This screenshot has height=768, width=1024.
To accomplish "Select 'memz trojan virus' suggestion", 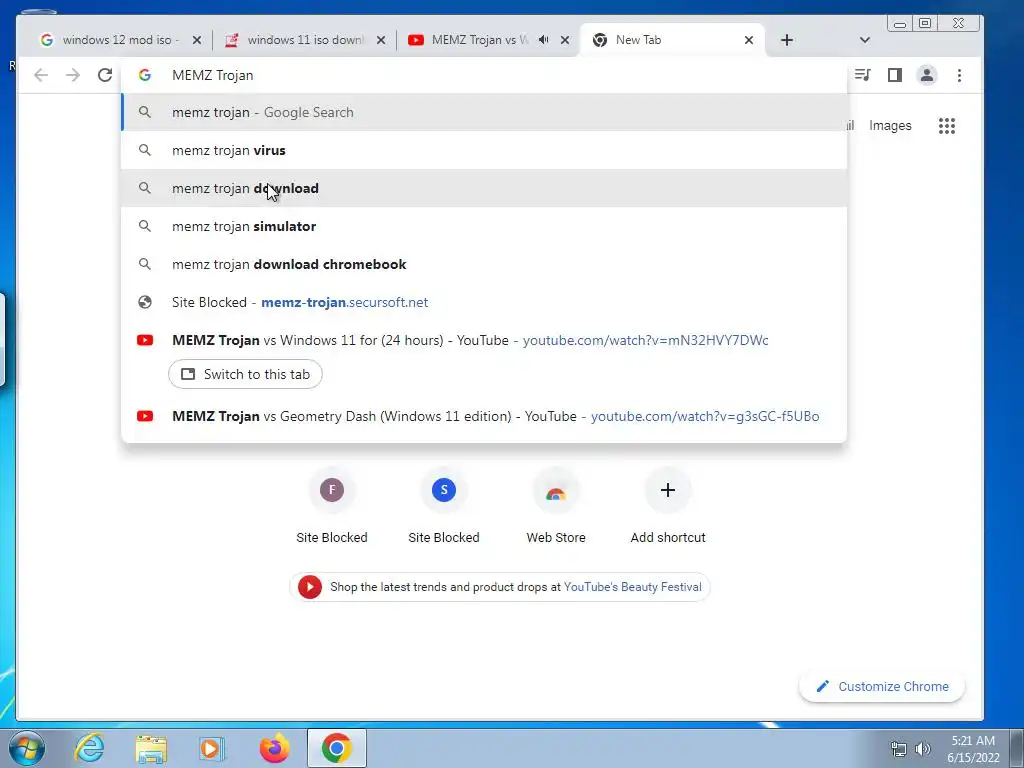I will [x=484, y=150].
